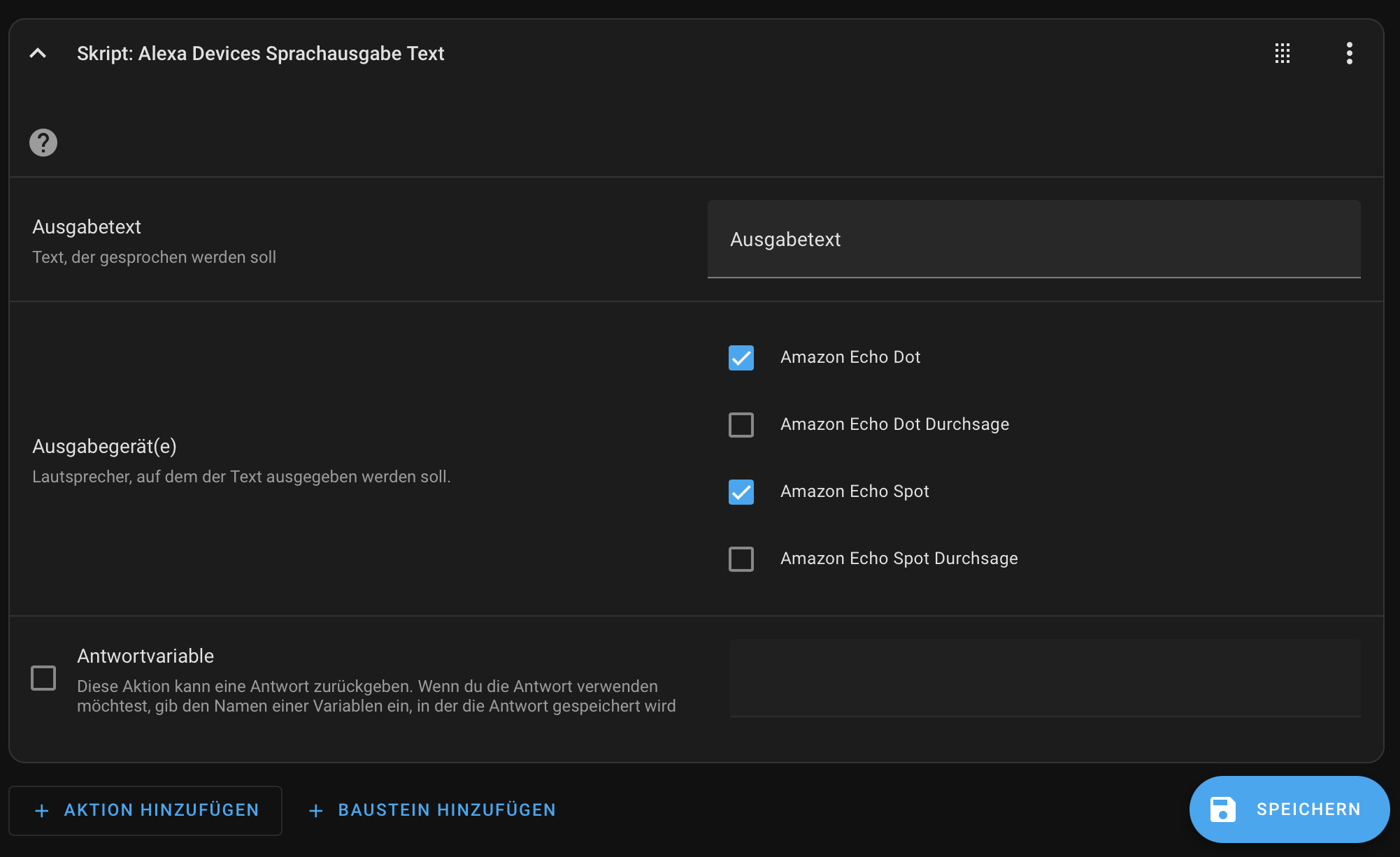Click the script title Alexa Devices Sprachausgabe
1400x857 pixels.
pyautogui.click(x=260, y=54)
